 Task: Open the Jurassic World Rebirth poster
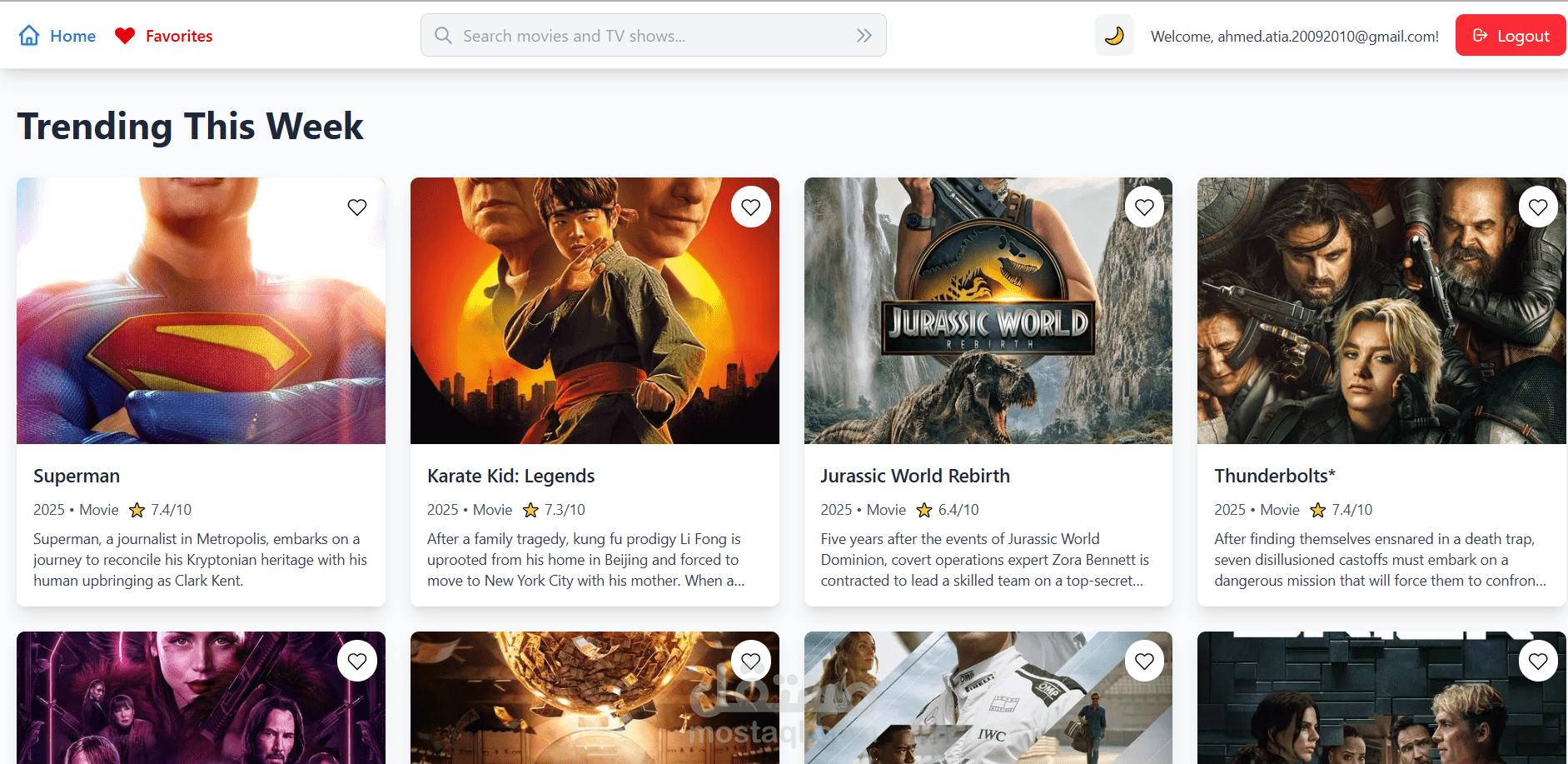point(988,311)
